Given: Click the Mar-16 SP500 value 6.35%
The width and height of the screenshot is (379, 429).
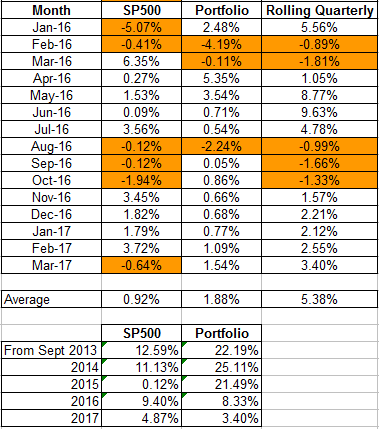Looking at the screenshot, I should [141, 61].
